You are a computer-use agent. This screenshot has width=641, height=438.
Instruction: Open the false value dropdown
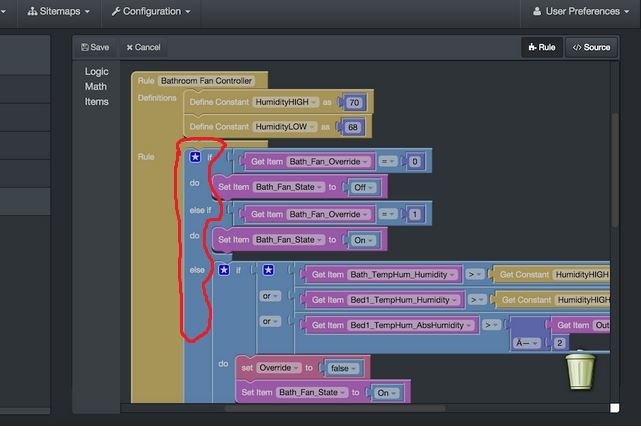(343, 368)
